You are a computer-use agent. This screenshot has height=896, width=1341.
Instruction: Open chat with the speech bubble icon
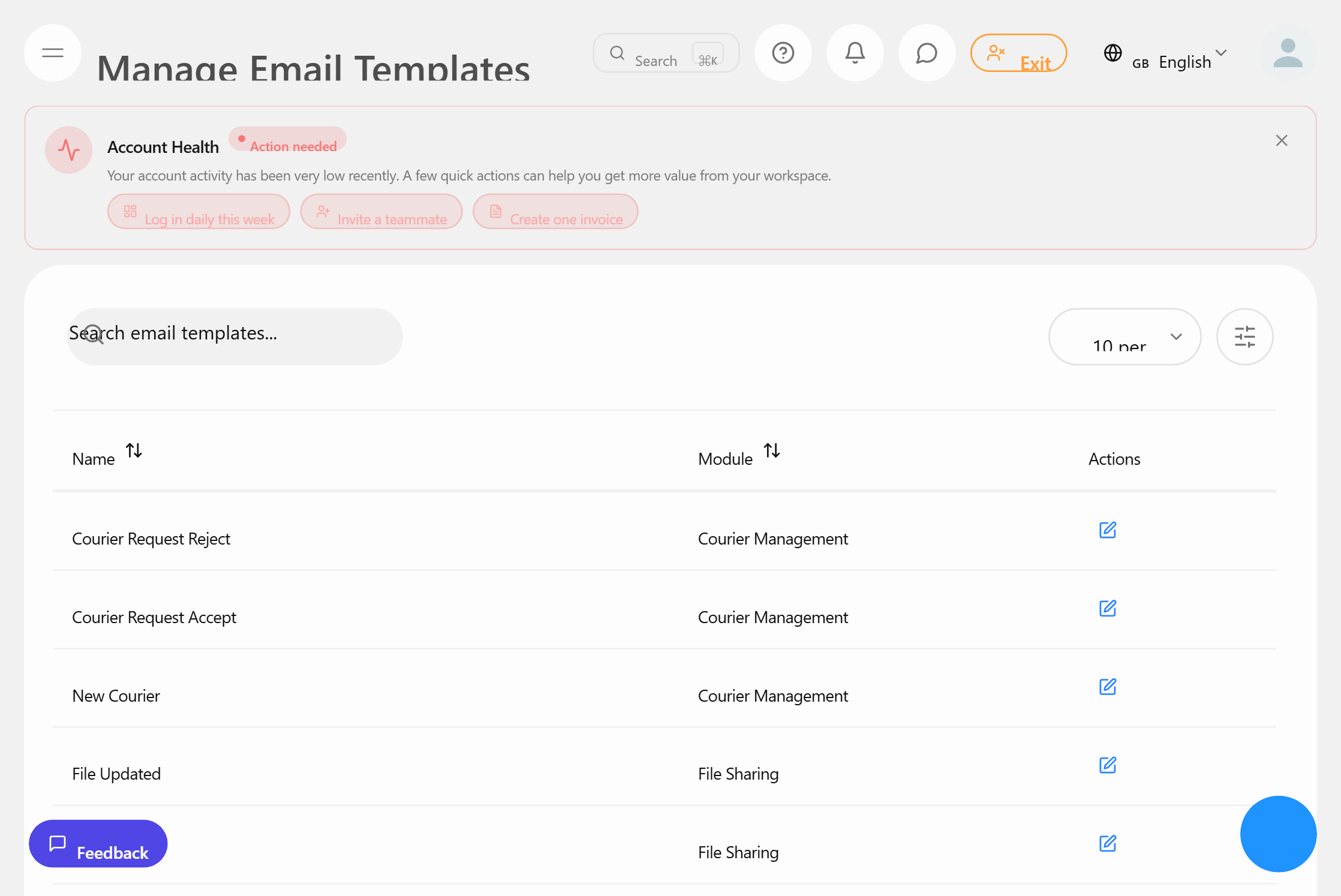927,53
